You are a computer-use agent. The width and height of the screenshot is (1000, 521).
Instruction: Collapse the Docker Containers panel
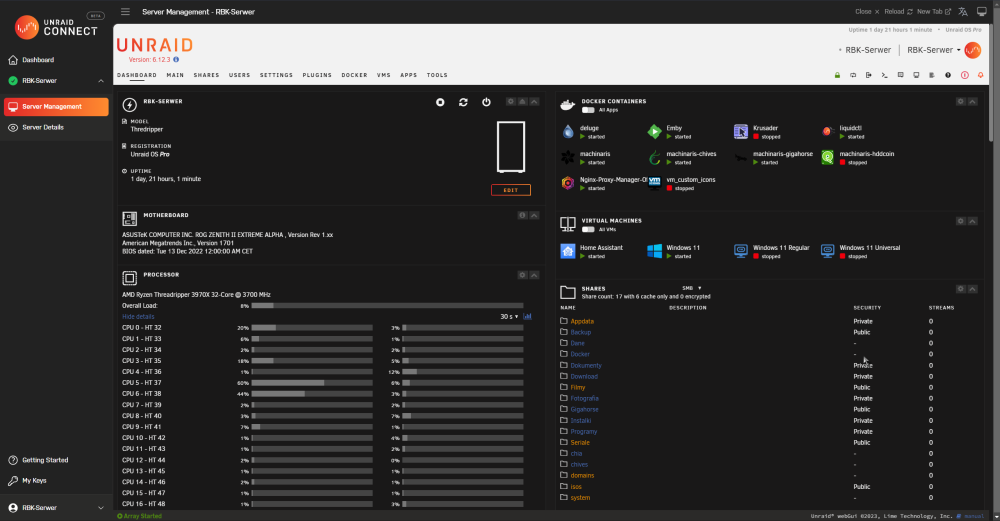point(973,101)
